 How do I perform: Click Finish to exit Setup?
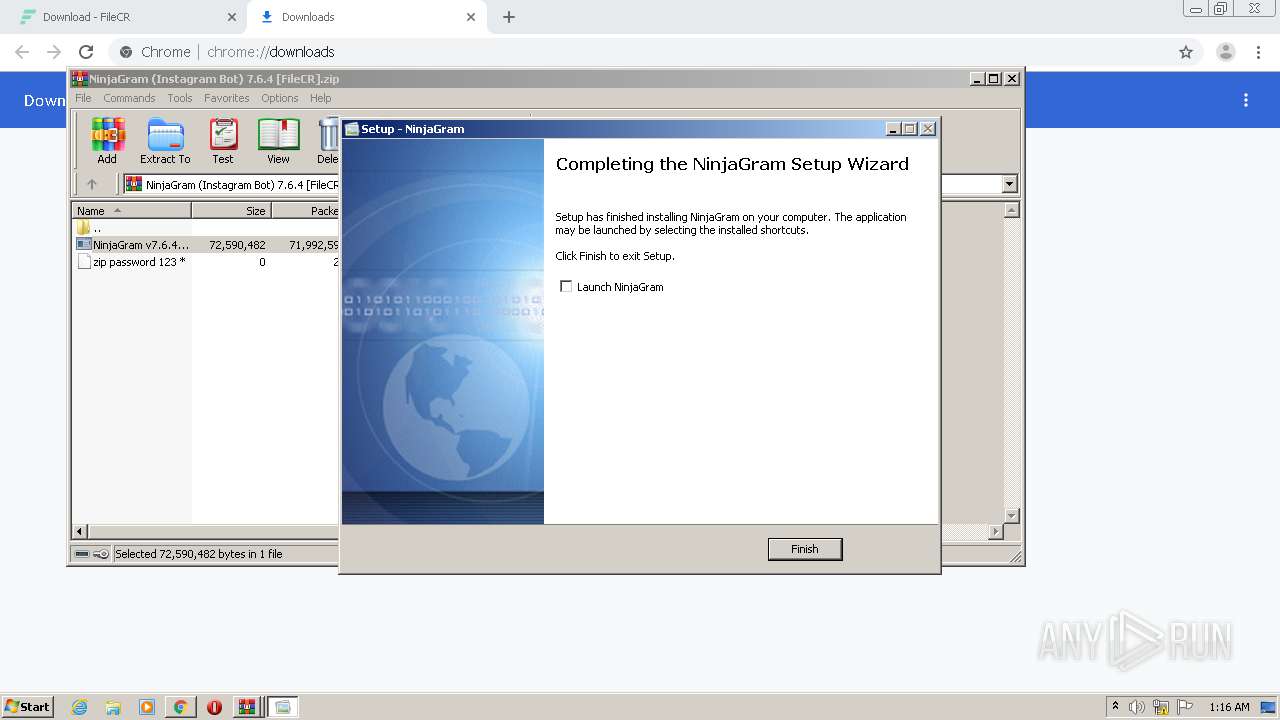coord(805,549)
